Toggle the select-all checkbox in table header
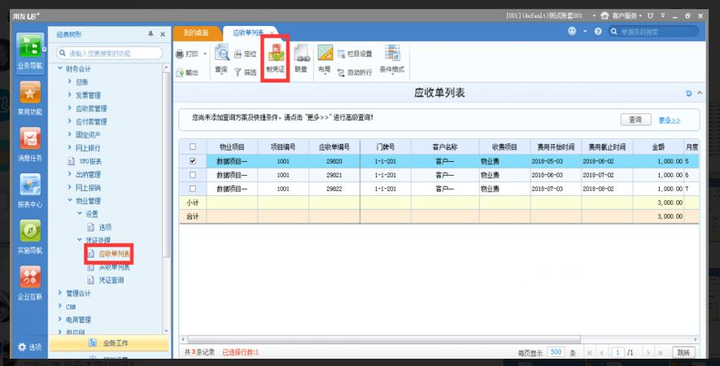 (x=192, y=146)
